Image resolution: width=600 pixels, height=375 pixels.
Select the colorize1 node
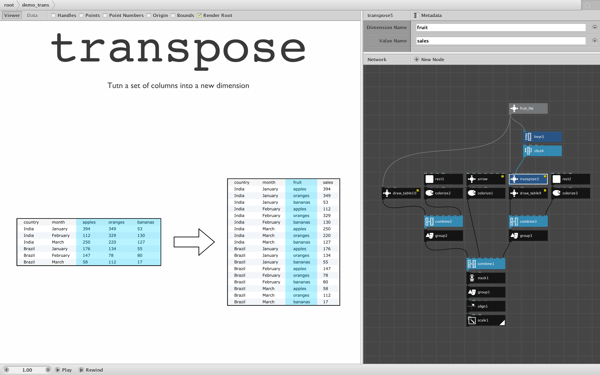[x=486, y=193]
